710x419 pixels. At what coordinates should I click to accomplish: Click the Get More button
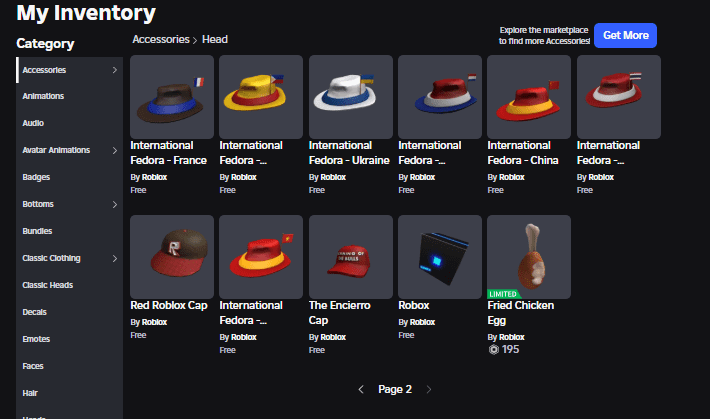[x=625, y=35]
